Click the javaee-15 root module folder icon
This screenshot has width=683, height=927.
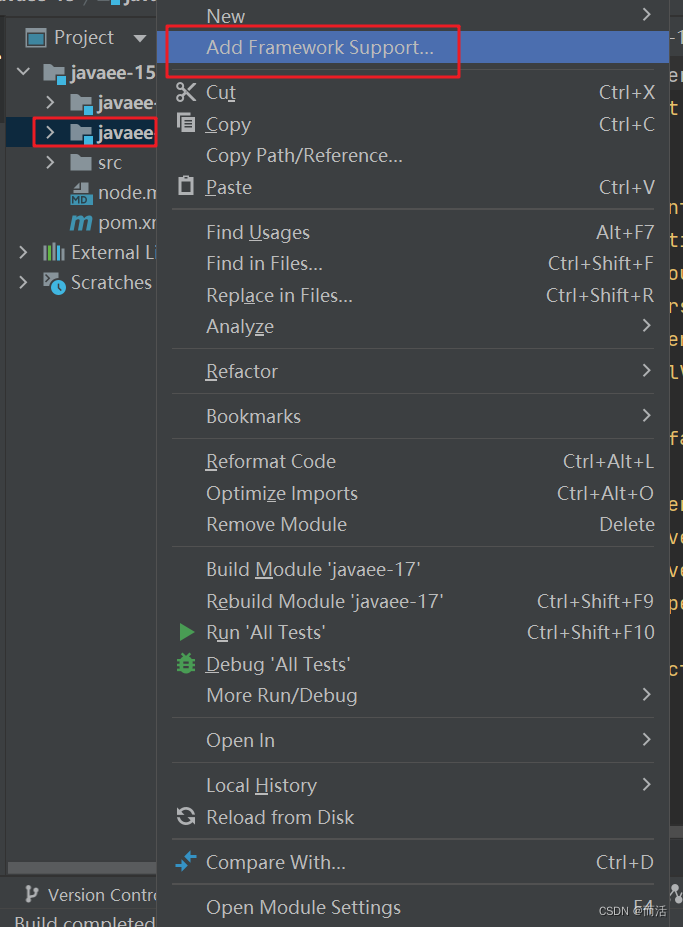(x=54, y=73)
